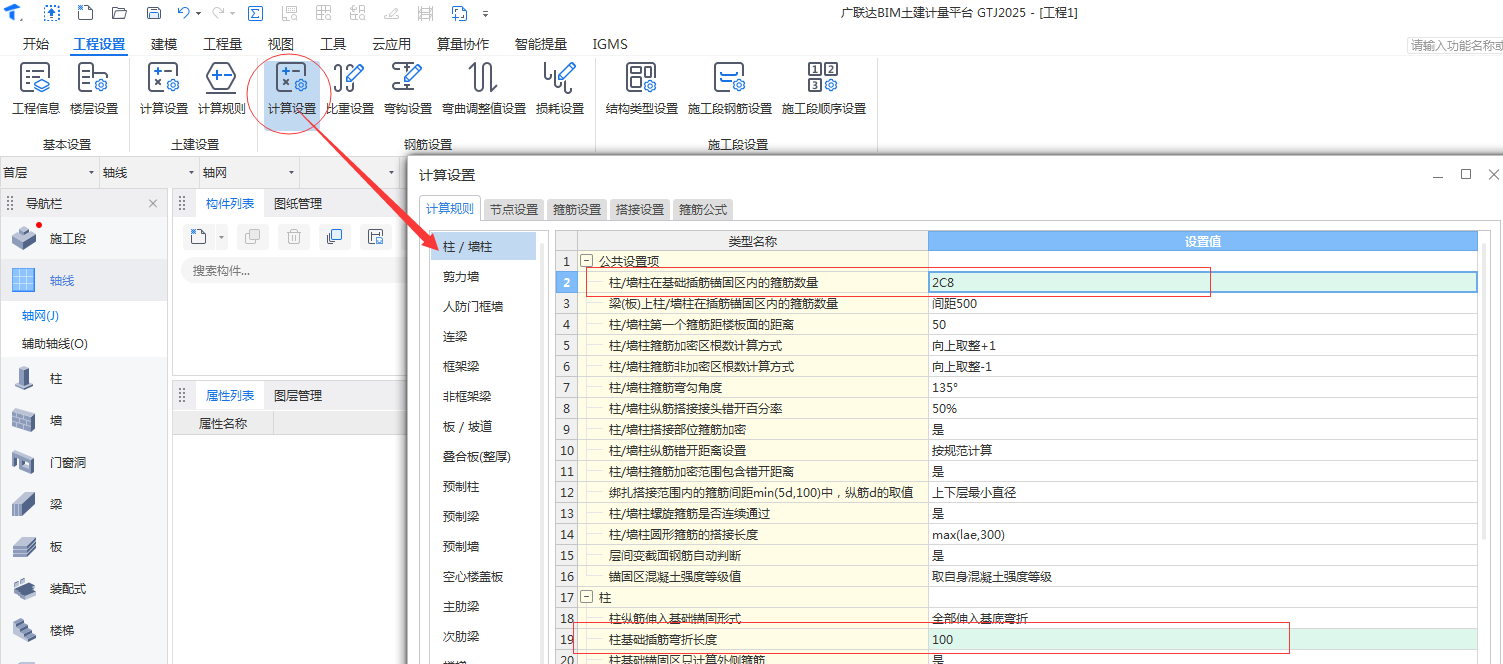This screenshot has width=1503, height=664.
Task: Click the new file icon in quick access toolbar
Action: (x=85, y=13)
